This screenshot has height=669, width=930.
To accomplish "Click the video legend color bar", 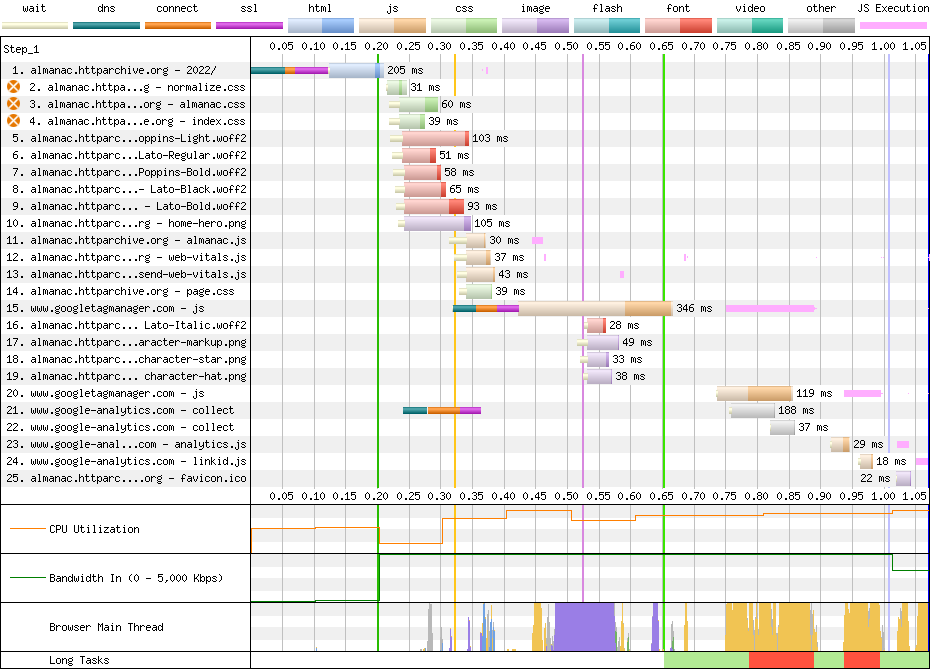I will pyautogui.click(x=750, y=26).
